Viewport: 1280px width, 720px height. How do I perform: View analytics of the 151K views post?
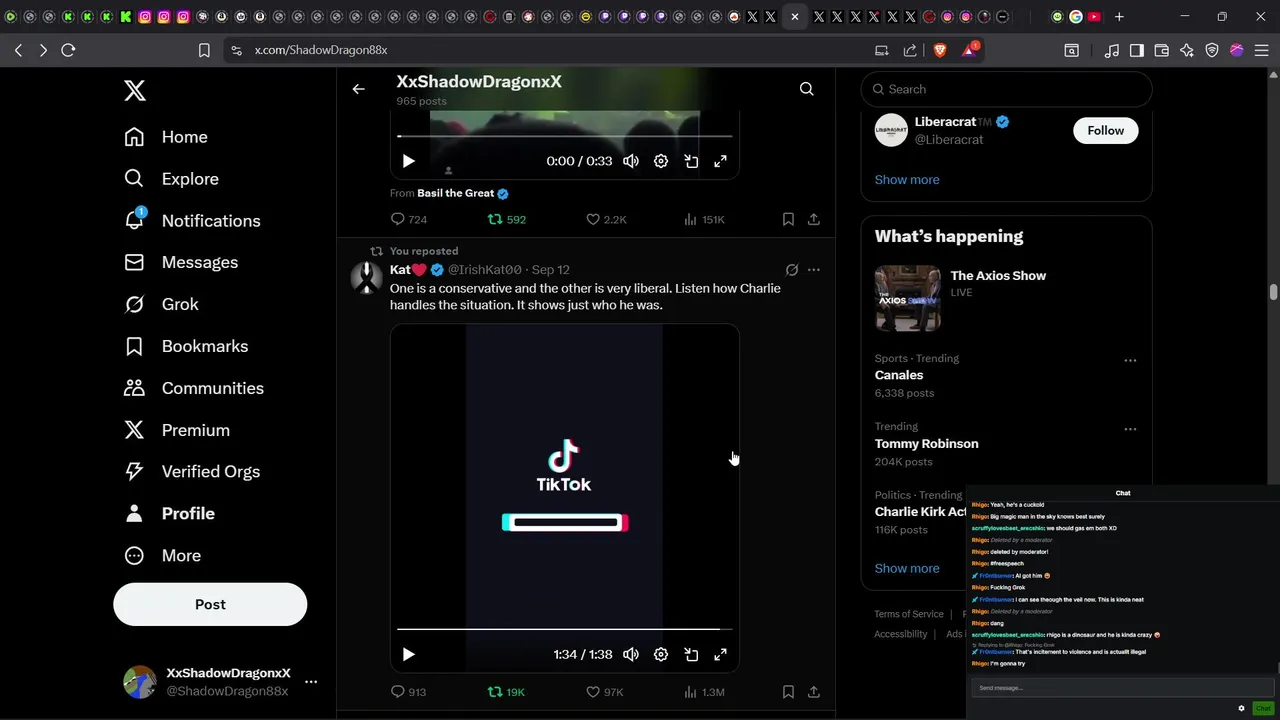[x=704, y=219]
